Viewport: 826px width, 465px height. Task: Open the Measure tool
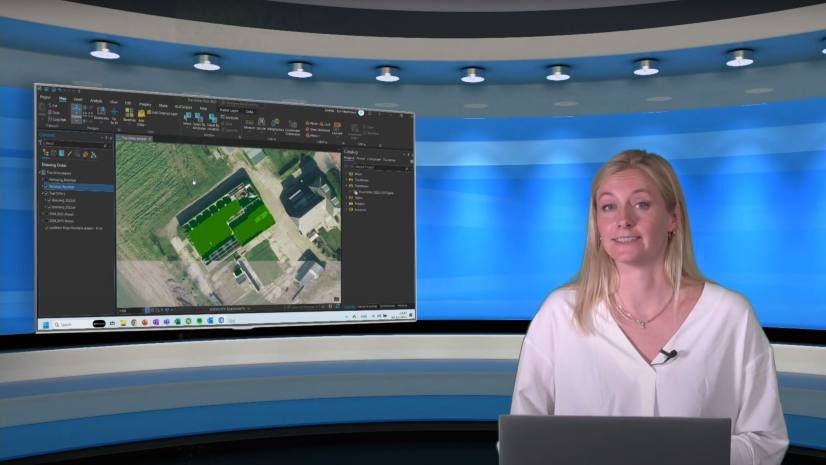248,123
